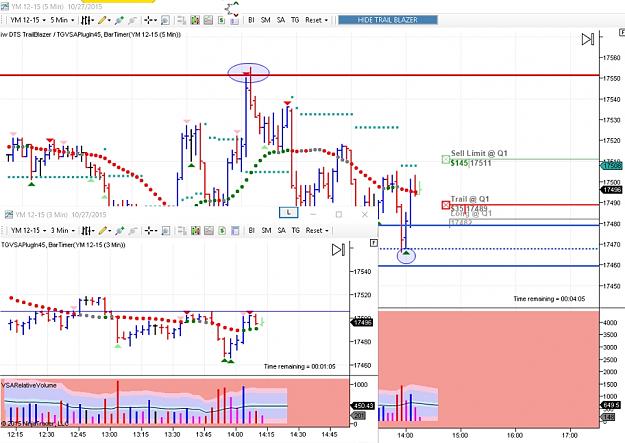Click the last square icon before BI in 3 Min toolbar
The height and width of the screenshot is (443, 625).
click(235, 230)
